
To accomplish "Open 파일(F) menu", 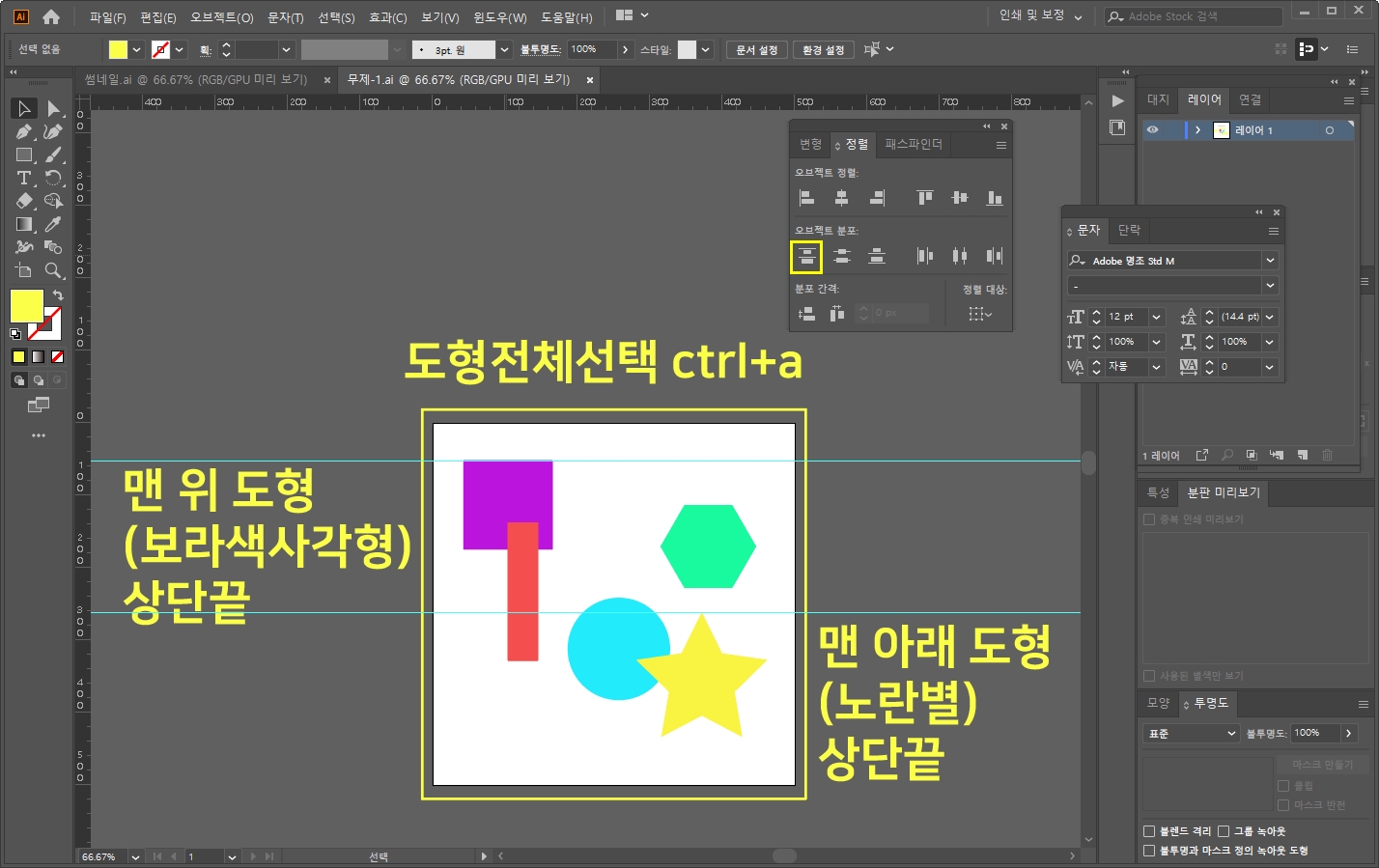I will click(x=107, y=17).
